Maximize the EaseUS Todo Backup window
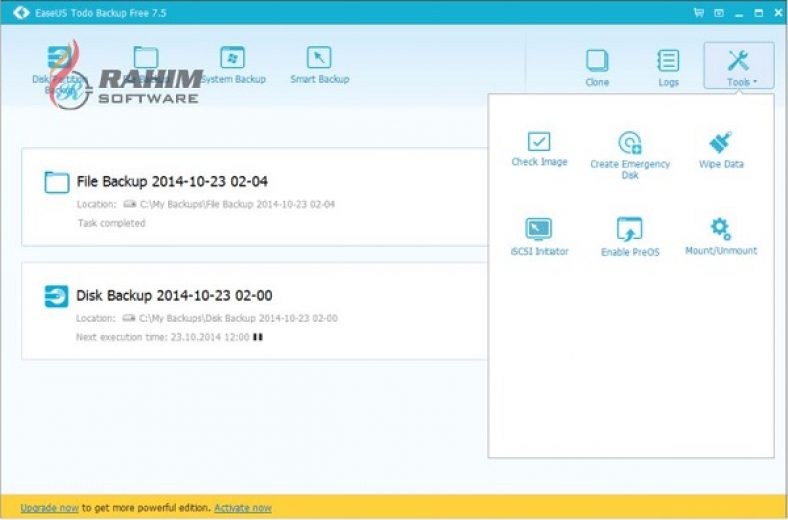 click(x=758, y=13)
